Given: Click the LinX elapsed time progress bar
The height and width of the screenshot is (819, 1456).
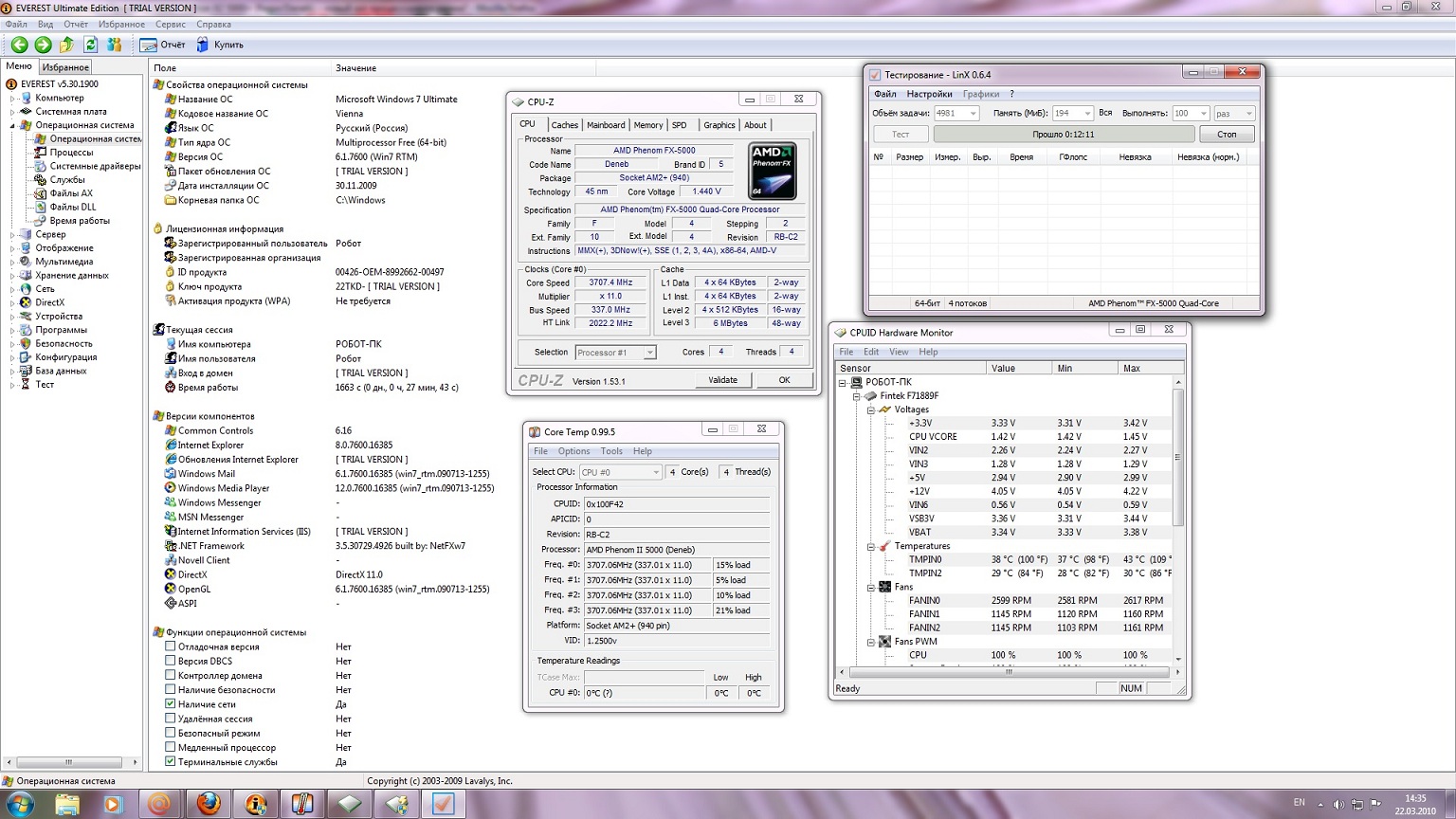Looking at the screenshot, I should [x=1064, y=135].
